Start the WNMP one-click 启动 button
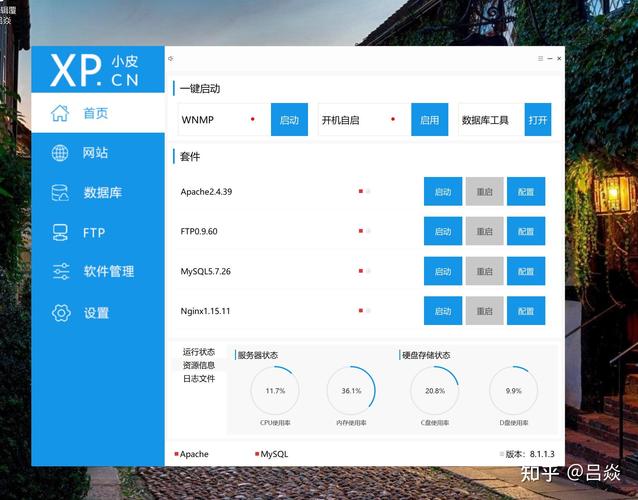 pos(289,120)
